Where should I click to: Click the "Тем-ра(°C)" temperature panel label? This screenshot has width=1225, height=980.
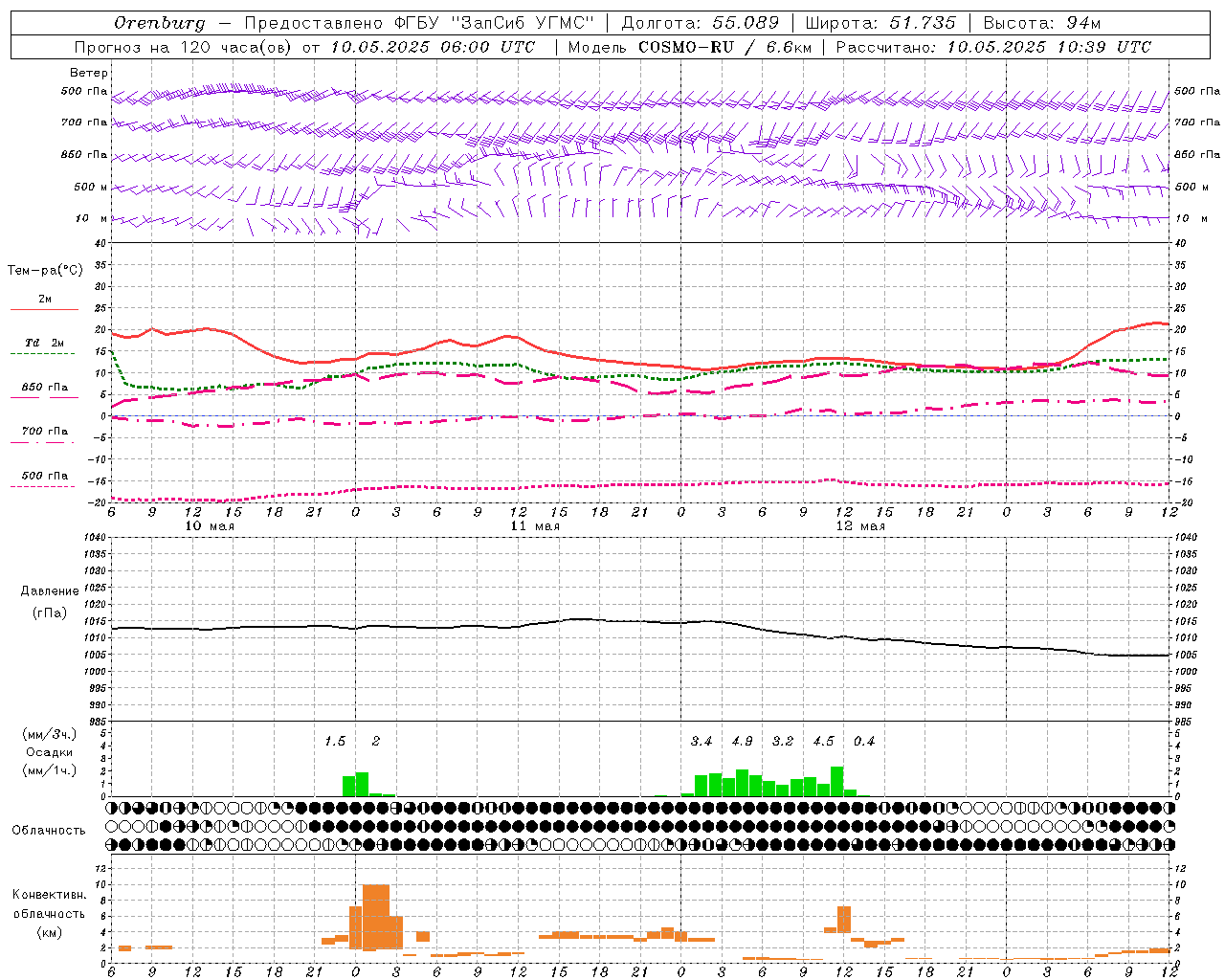pos(45,271)
